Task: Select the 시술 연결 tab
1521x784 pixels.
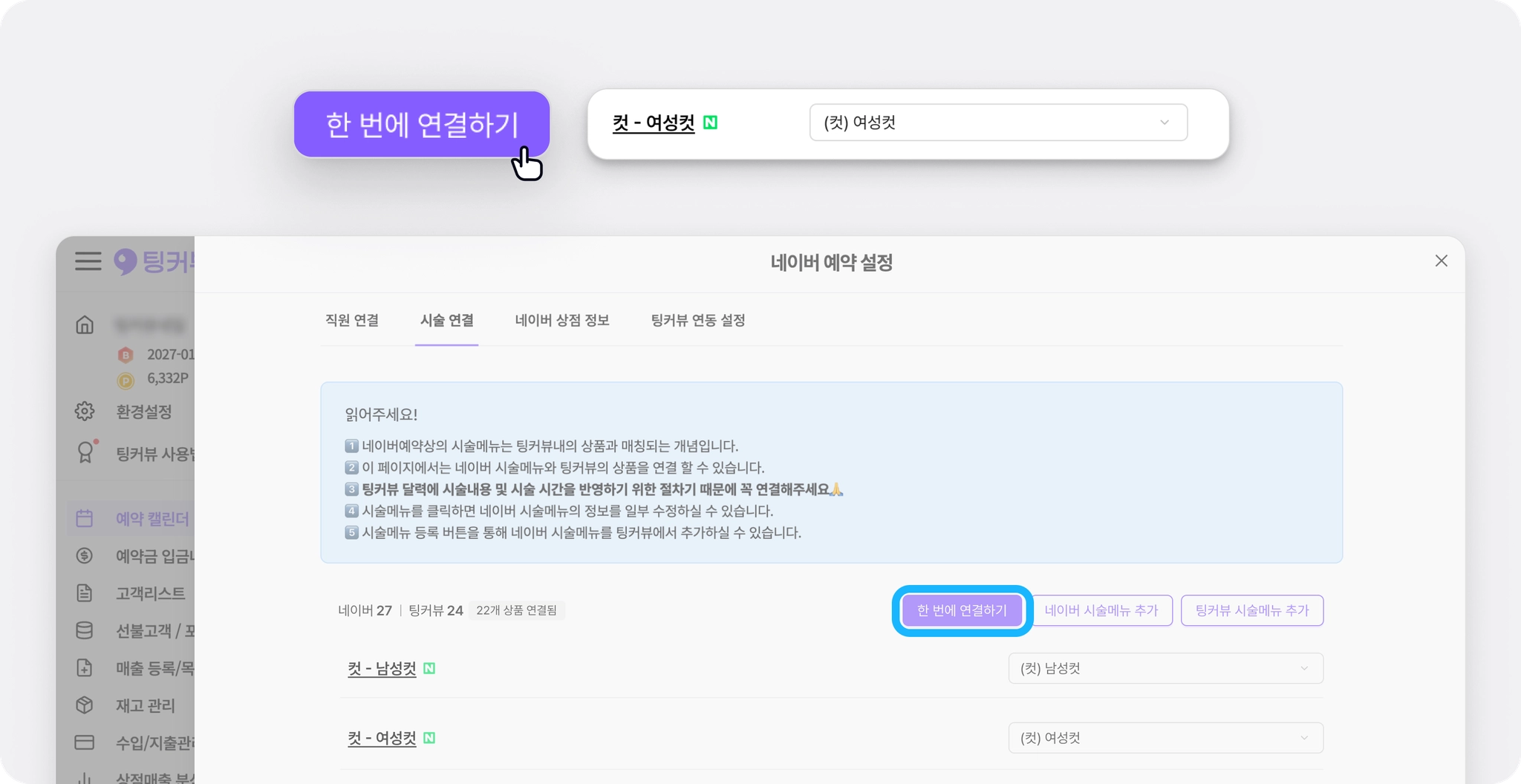Action: tap(447, 320)
